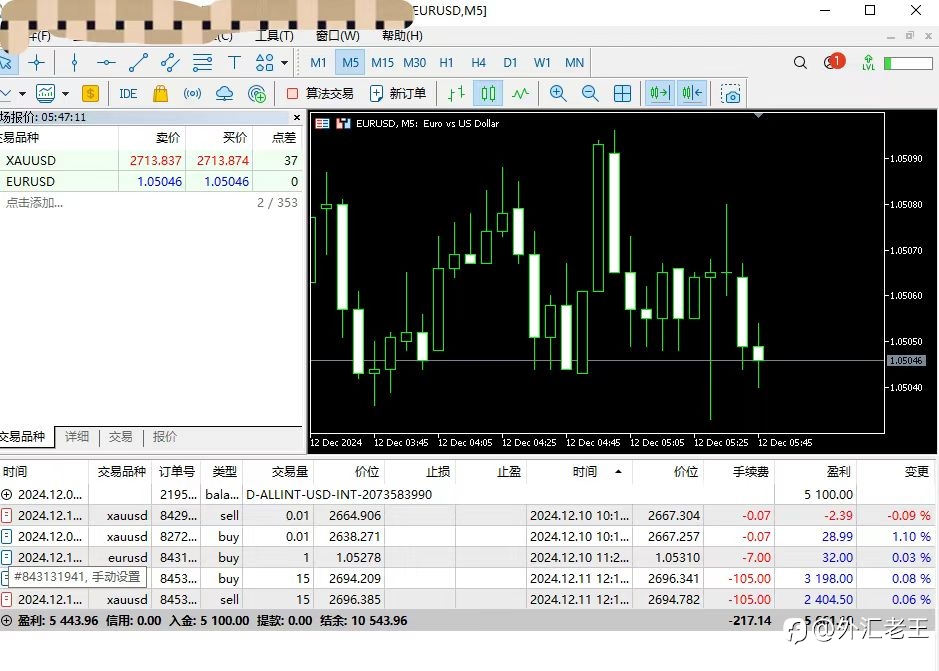Zoom in on the chart
The height and width of the screenshot is (671, 939).
click(x=558, y=93)
